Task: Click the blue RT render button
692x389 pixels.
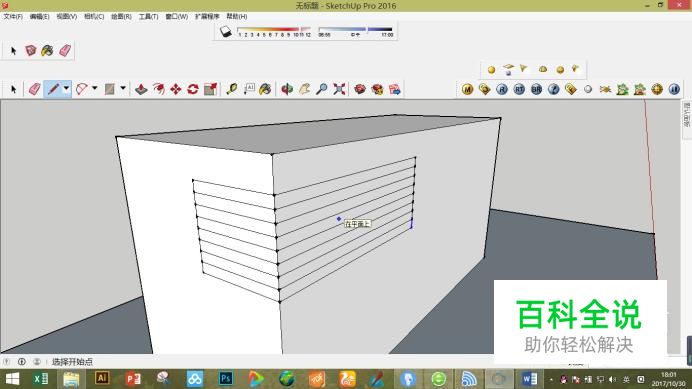Action: [519, 90]
